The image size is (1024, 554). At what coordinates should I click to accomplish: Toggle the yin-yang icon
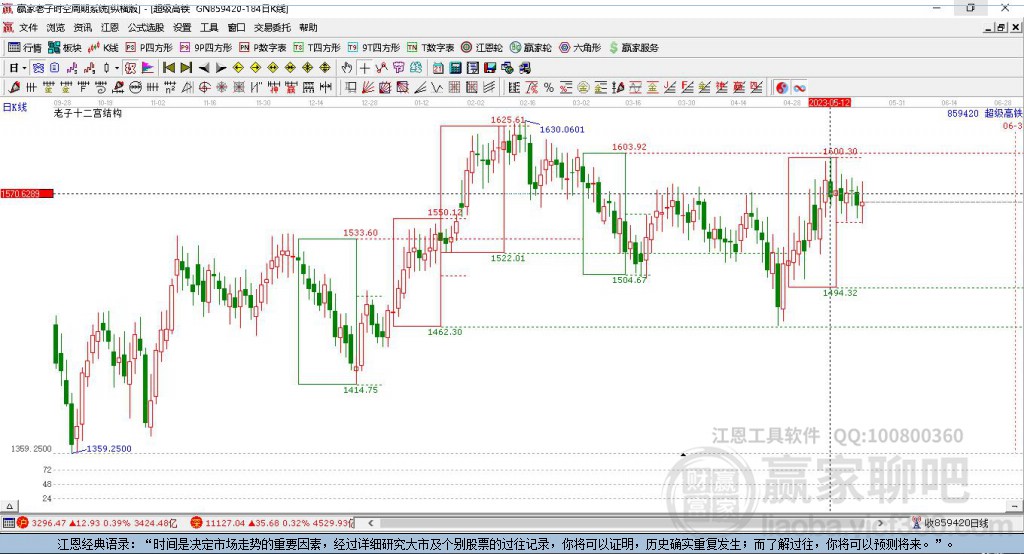(782, 88)
